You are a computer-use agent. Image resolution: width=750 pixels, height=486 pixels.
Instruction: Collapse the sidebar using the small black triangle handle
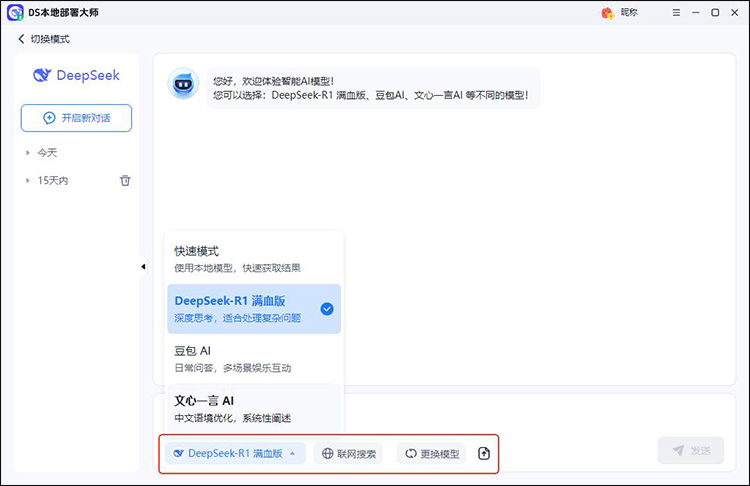143,266
